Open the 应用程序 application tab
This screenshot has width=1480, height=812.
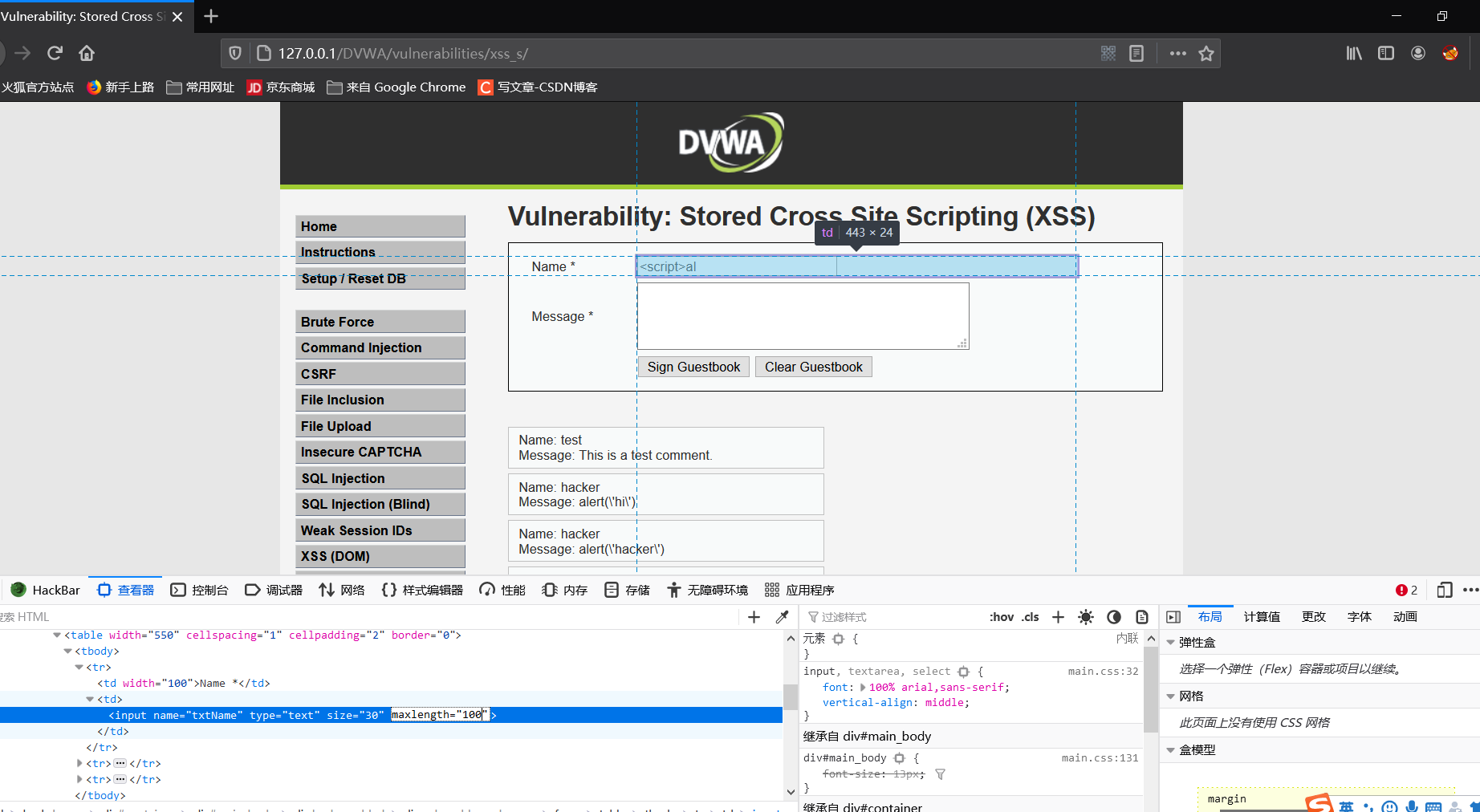click(x=799, y=590)
